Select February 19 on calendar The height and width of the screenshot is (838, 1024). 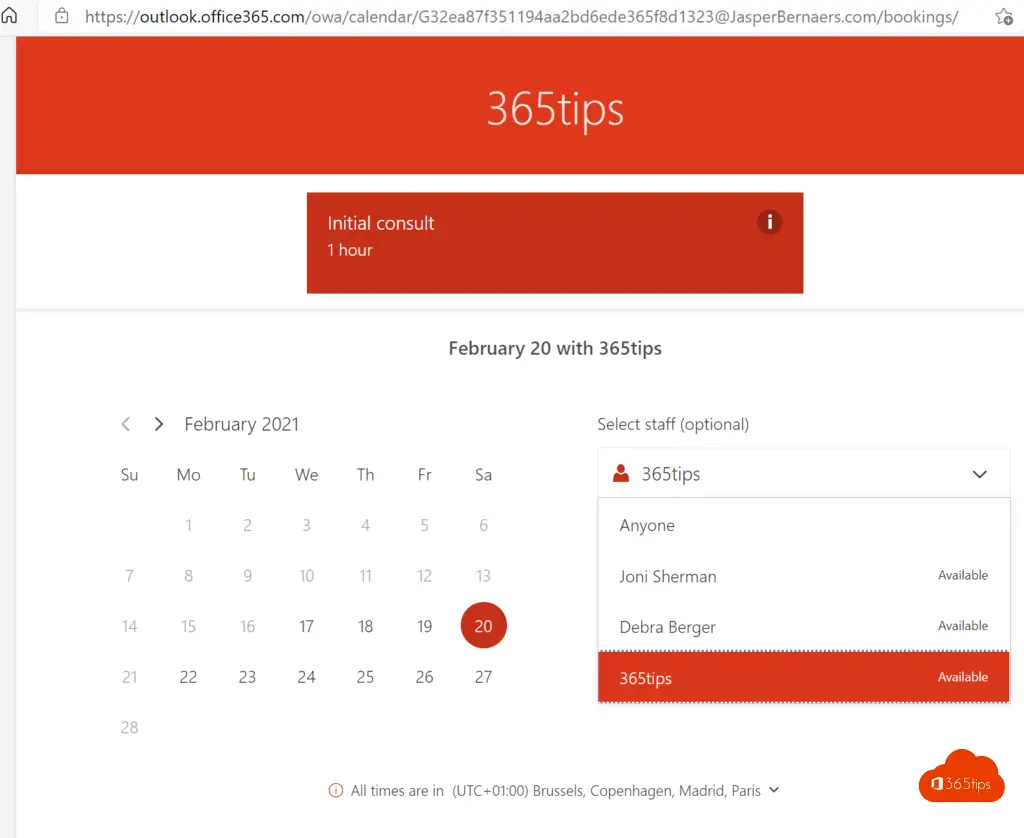coord(424,626)
